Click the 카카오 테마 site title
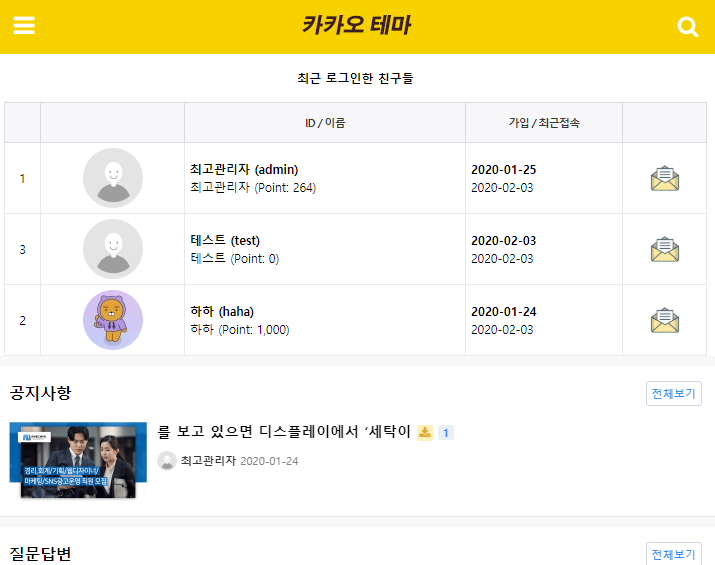The image size is (715, 565). coord(356,26)
